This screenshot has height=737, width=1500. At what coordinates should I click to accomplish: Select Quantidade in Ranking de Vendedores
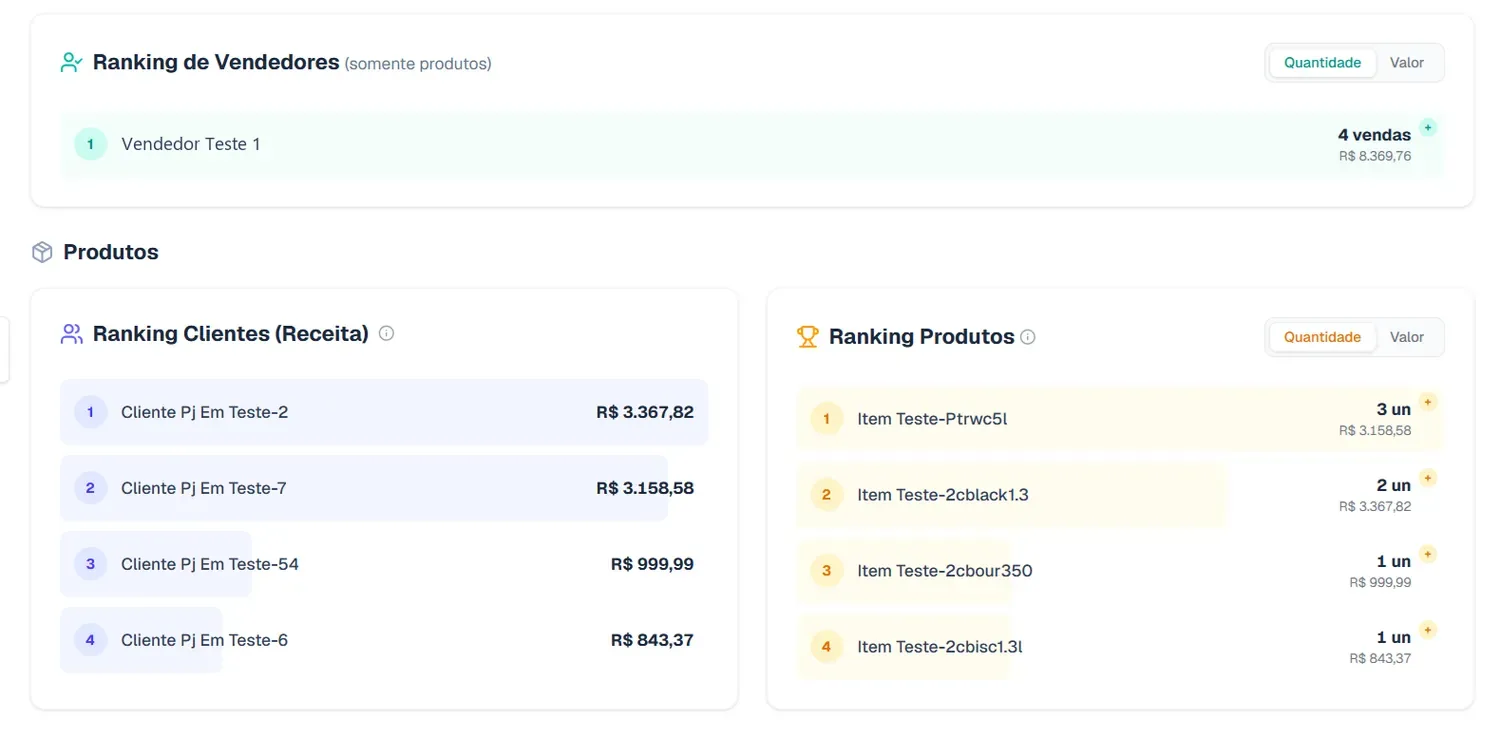point(1322,63)
